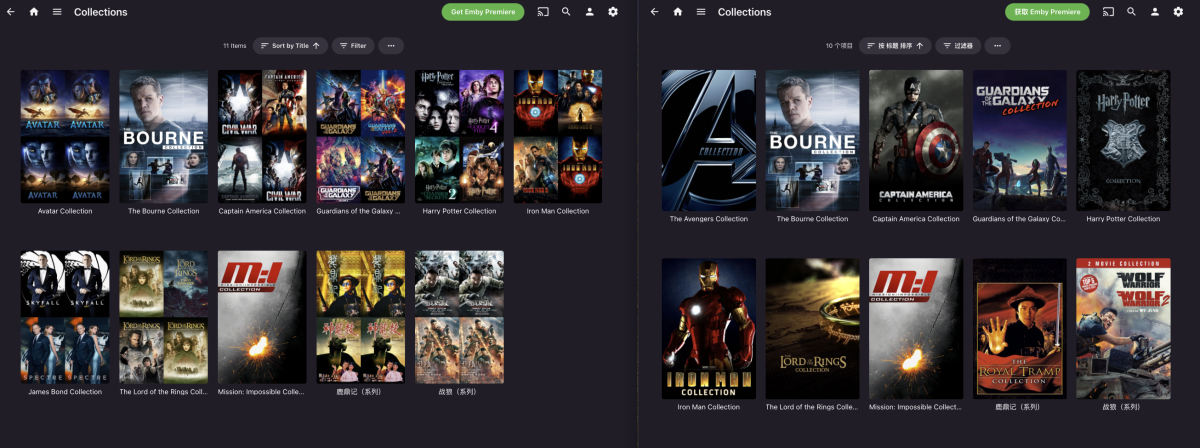Click the 获取 Emby Premiere button

pyautogui.click(x=1047, y=12)
